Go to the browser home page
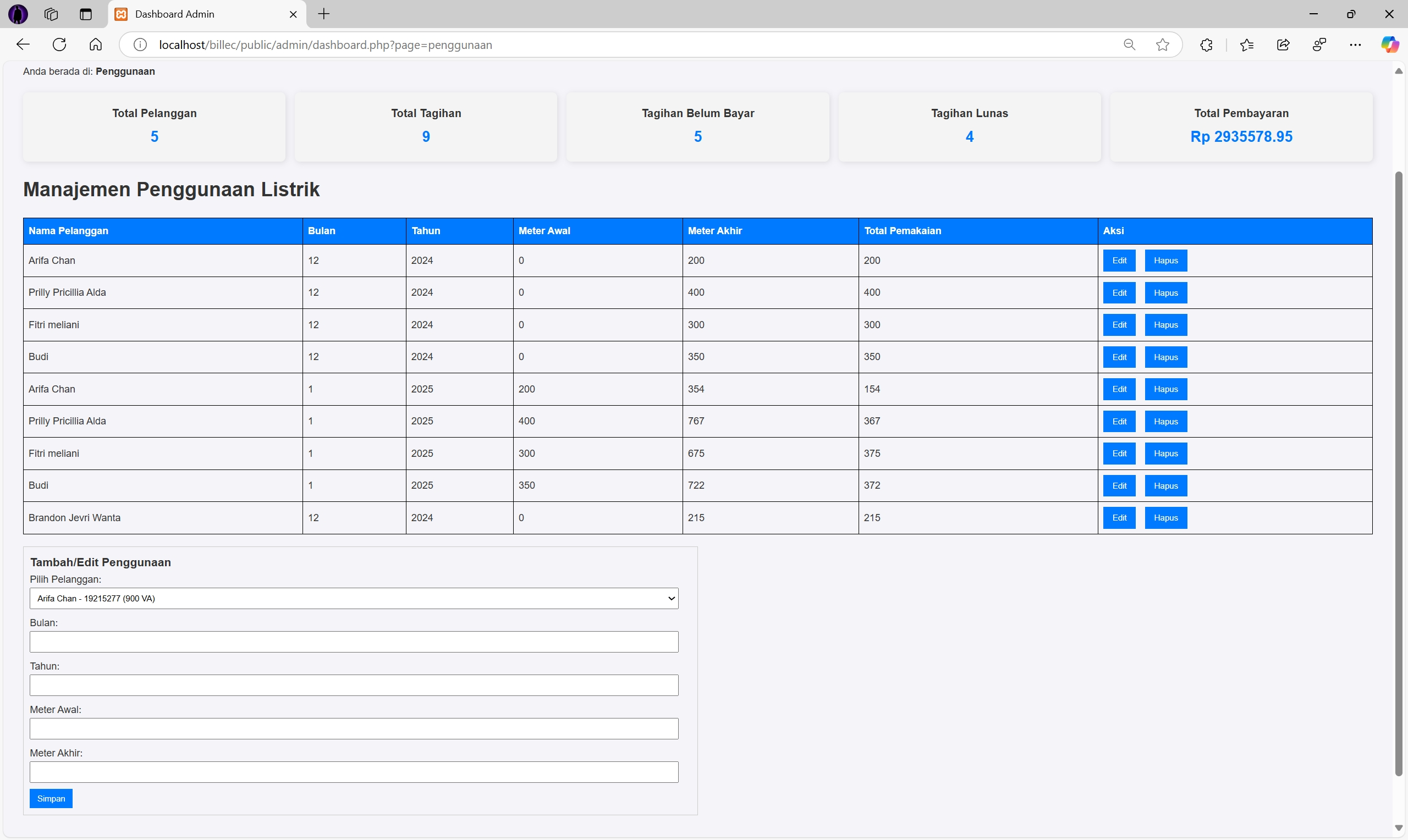The width and height of the screenshot is (1408, 840). [x=96, y=45]
